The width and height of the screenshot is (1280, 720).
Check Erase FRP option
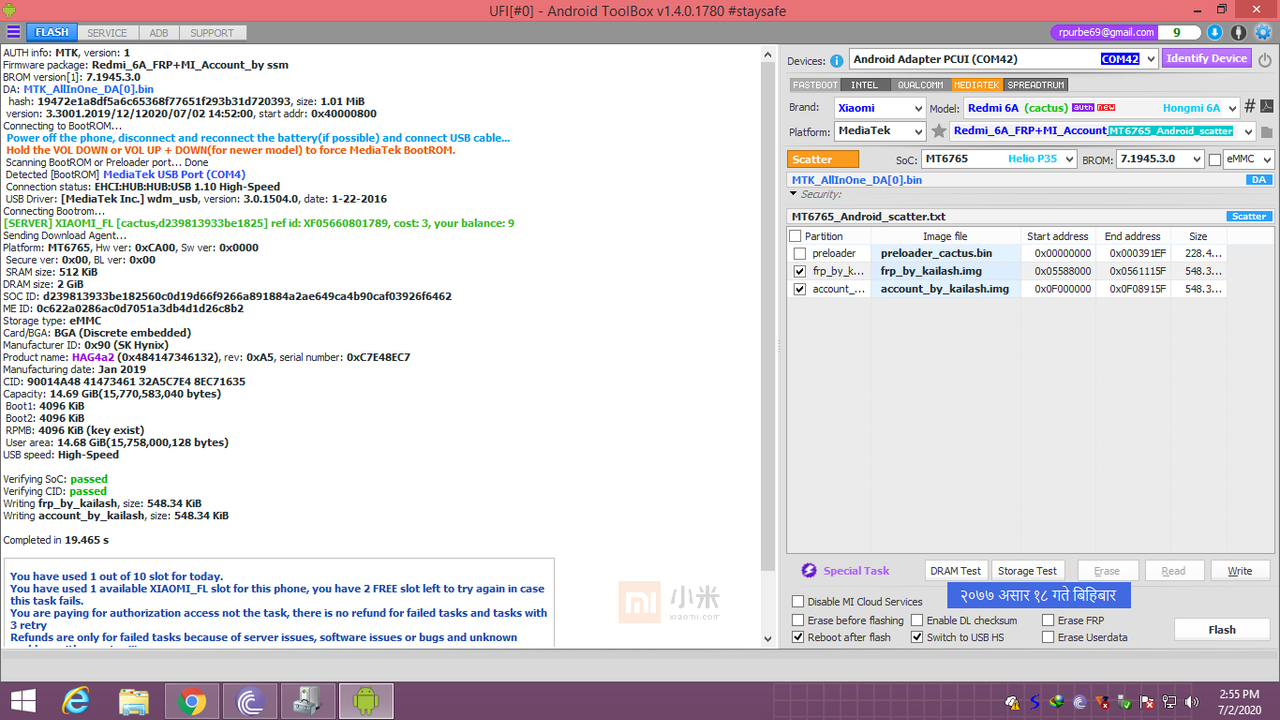tap(1048, 621)
